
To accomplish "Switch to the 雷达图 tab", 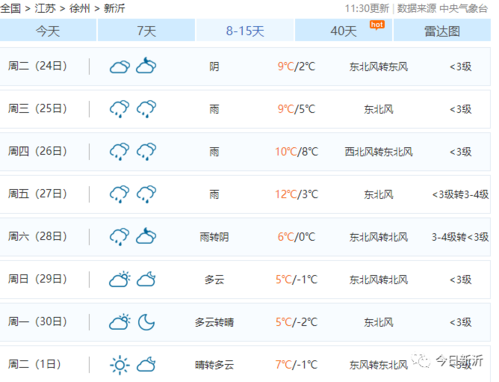I will point(442,31).
